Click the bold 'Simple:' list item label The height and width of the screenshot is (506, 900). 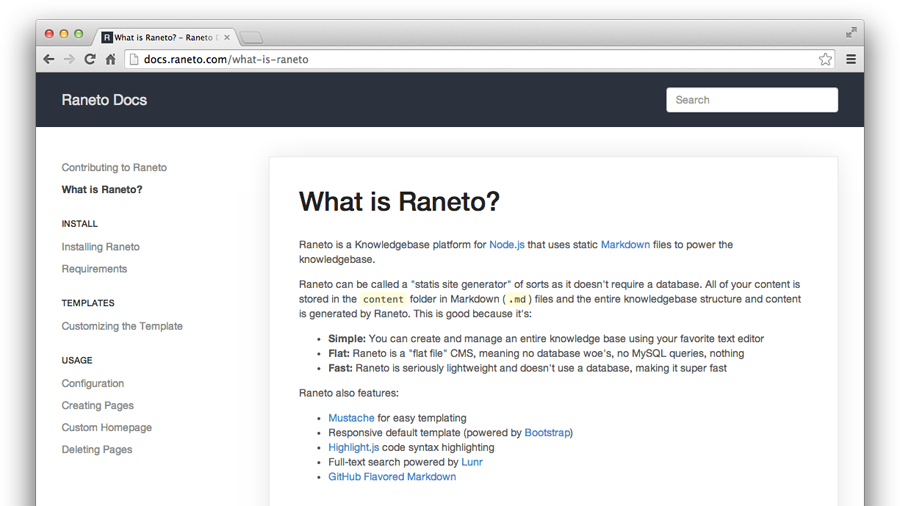coord(347,338)
